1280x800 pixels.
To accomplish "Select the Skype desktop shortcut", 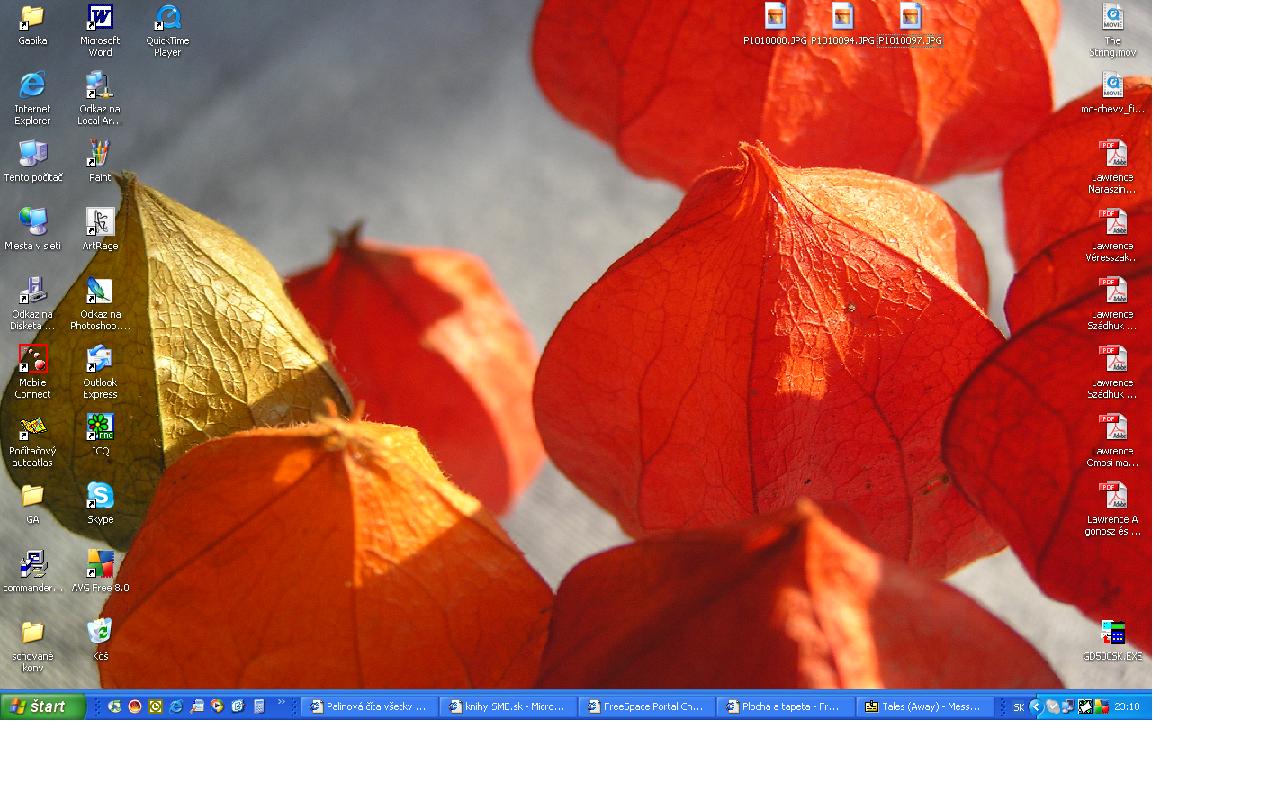I will pyautogui.click(x=100, y=496).
